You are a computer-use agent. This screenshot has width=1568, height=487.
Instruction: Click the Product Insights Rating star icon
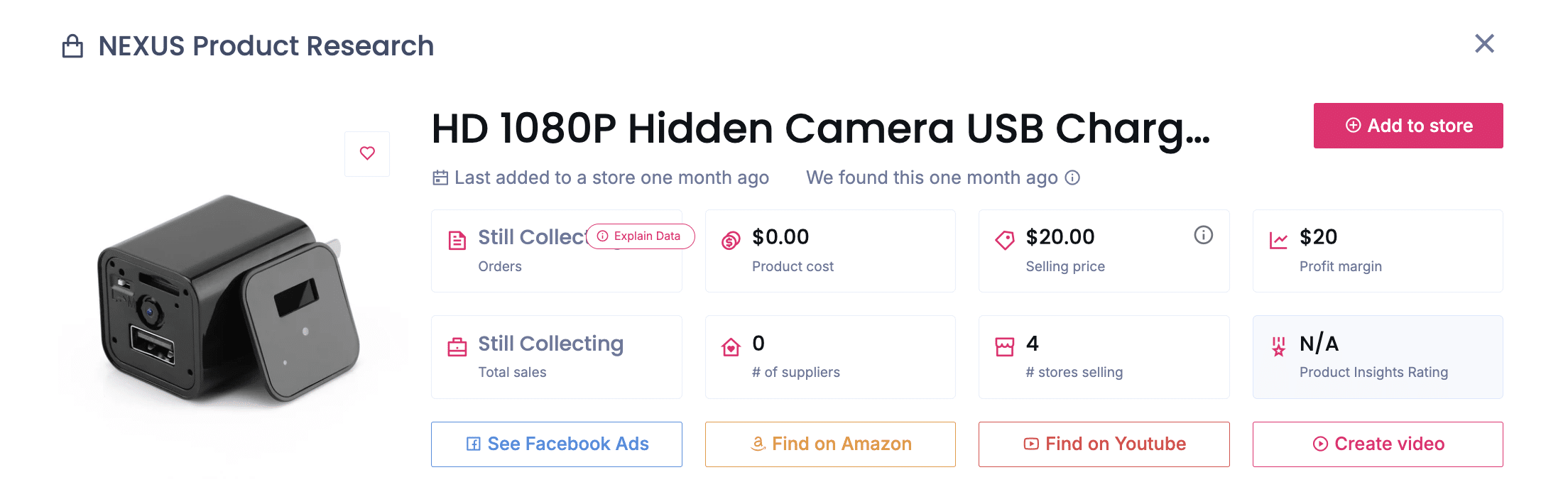pyautogui.click(x=1278, y=346)
